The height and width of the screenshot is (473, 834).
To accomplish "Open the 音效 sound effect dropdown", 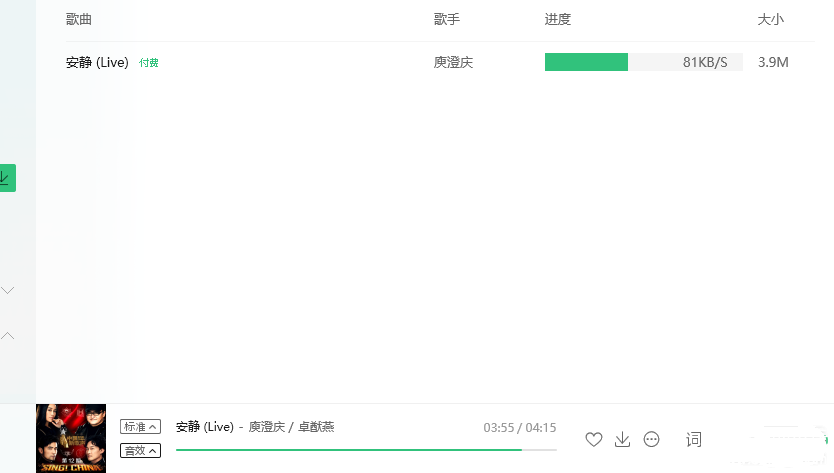I will [x=140, y=451].
